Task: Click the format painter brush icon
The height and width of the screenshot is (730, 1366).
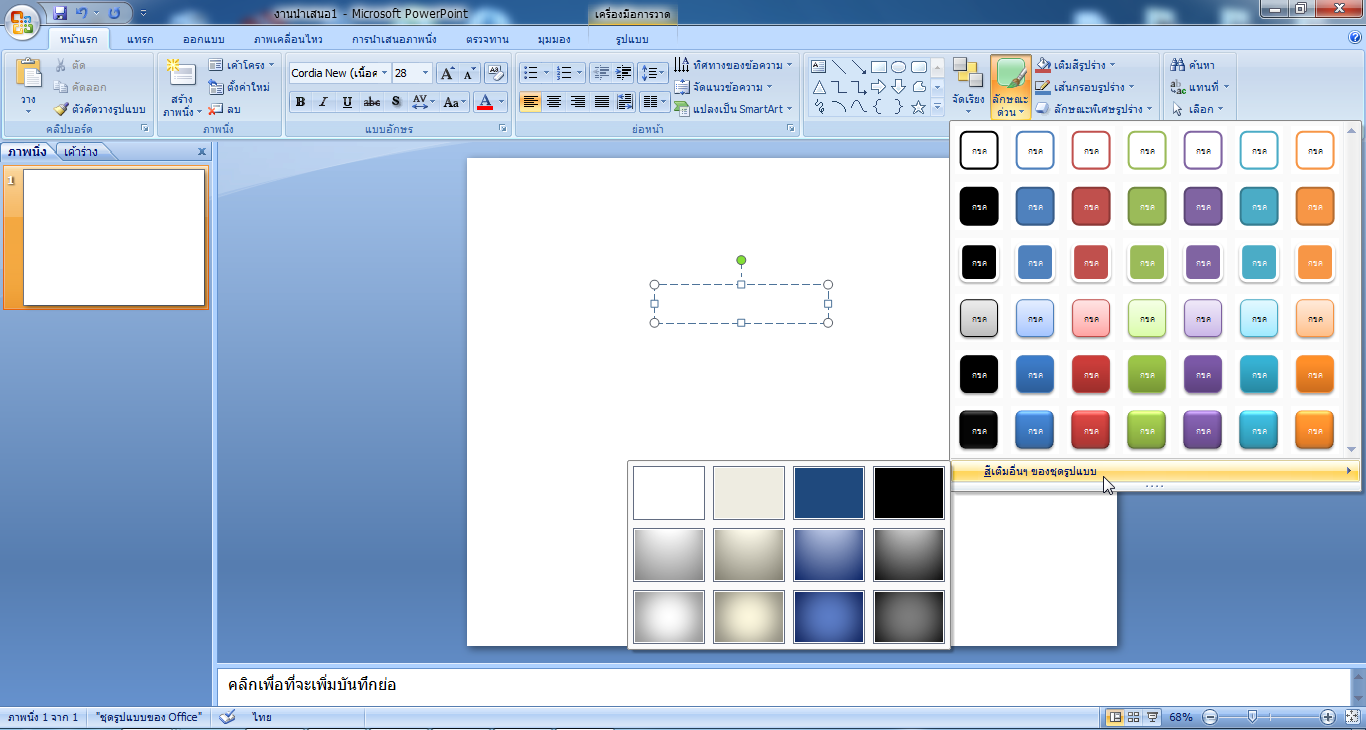Action: click(x=61, y=109)
